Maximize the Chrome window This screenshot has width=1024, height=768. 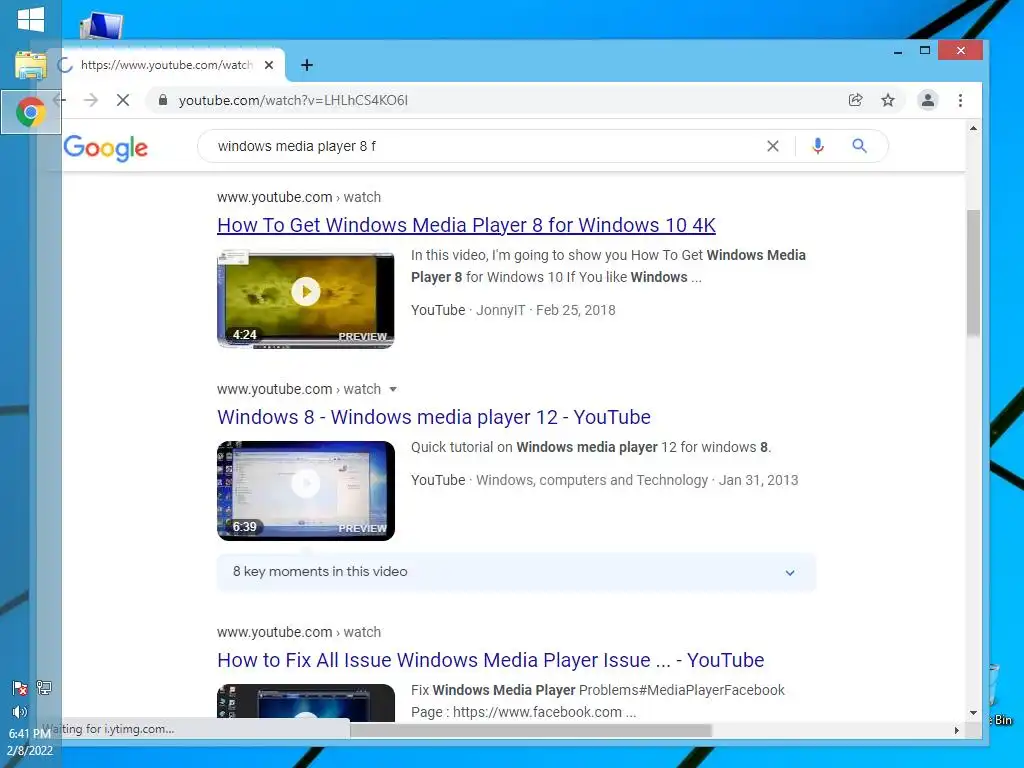click(x=925, y=50)
